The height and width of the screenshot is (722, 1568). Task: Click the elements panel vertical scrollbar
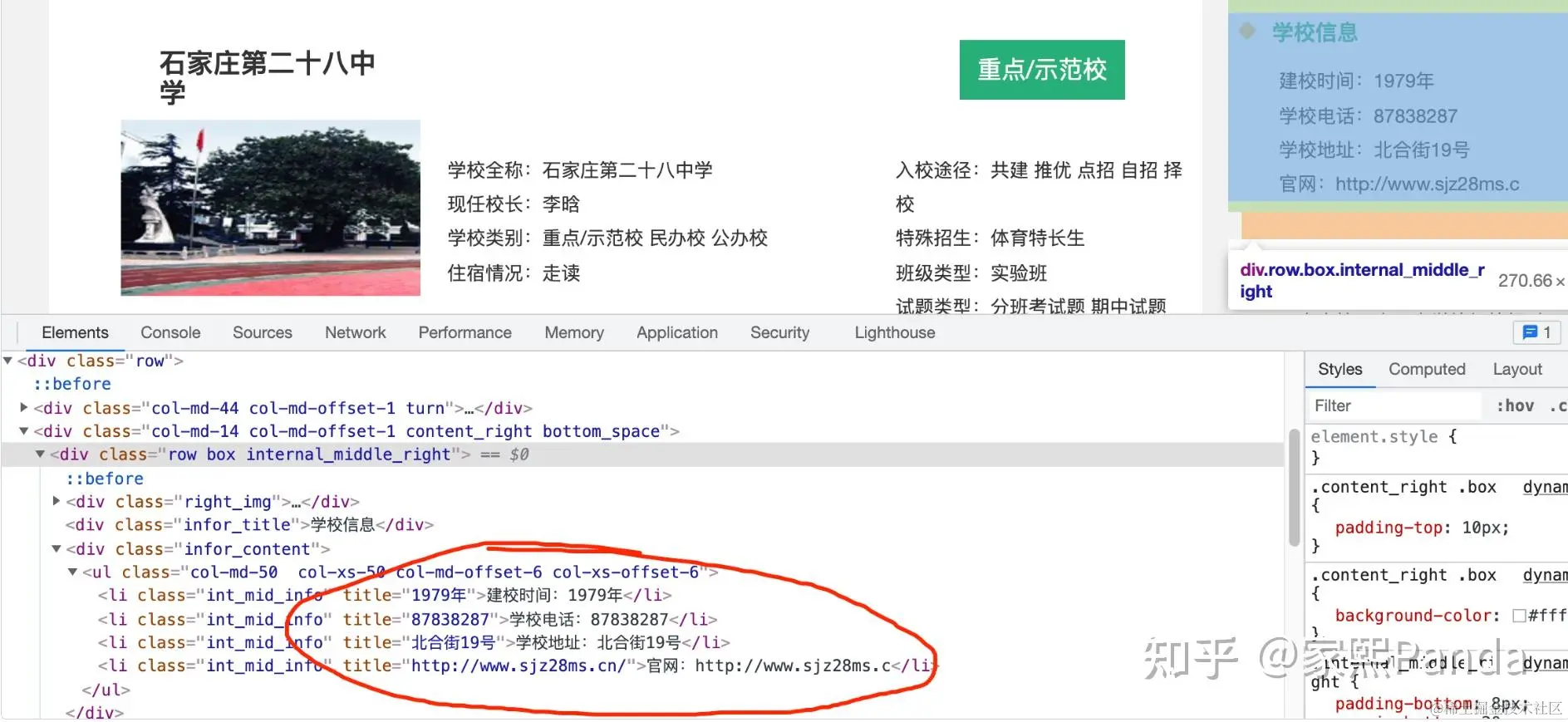[x=1294, y=489]
